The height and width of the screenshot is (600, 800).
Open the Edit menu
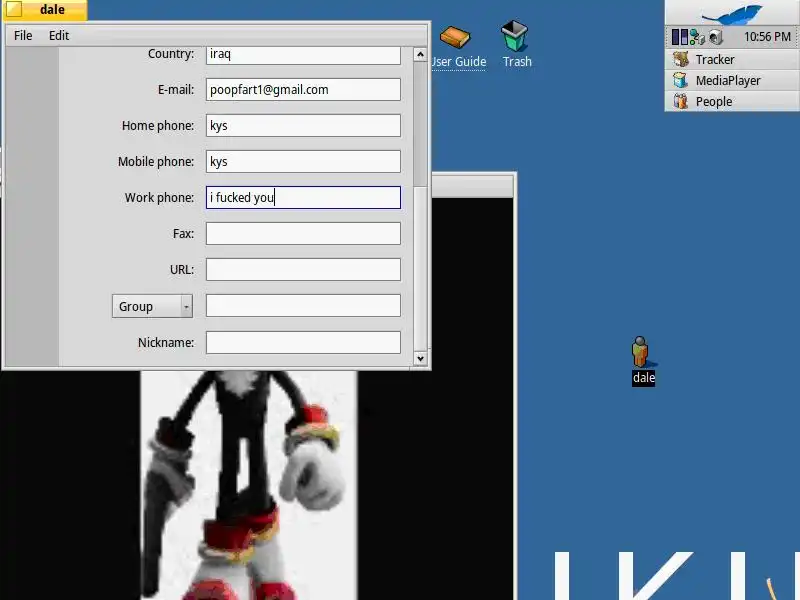59,35
